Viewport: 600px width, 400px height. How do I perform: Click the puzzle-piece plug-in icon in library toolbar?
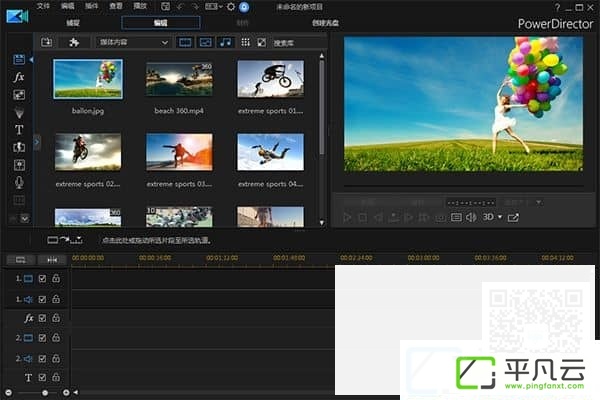[74, 42]
